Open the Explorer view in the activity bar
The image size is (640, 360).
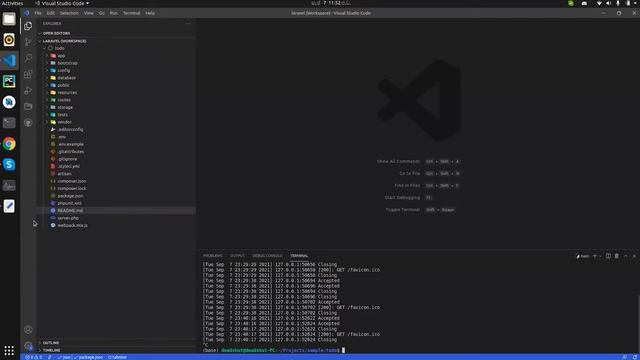click(x=28, y=26)
